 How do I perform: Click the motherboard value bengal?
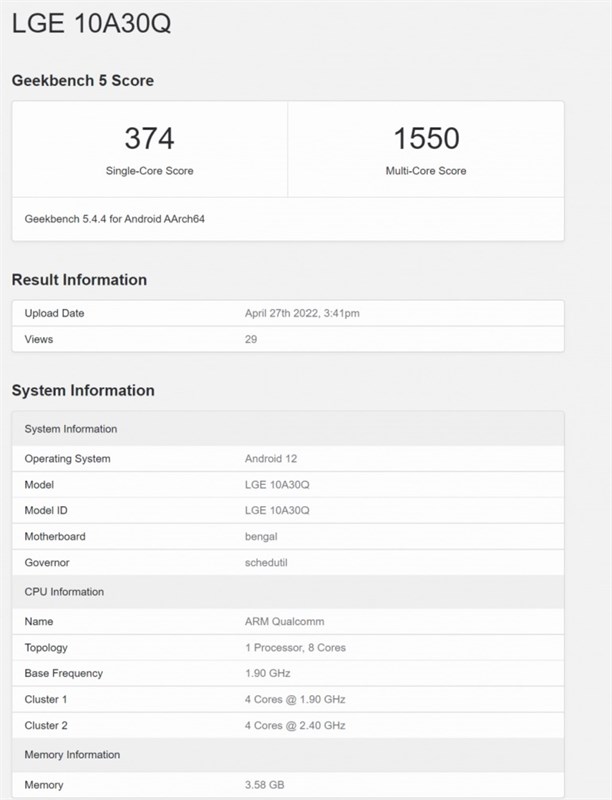pos(261,536)
